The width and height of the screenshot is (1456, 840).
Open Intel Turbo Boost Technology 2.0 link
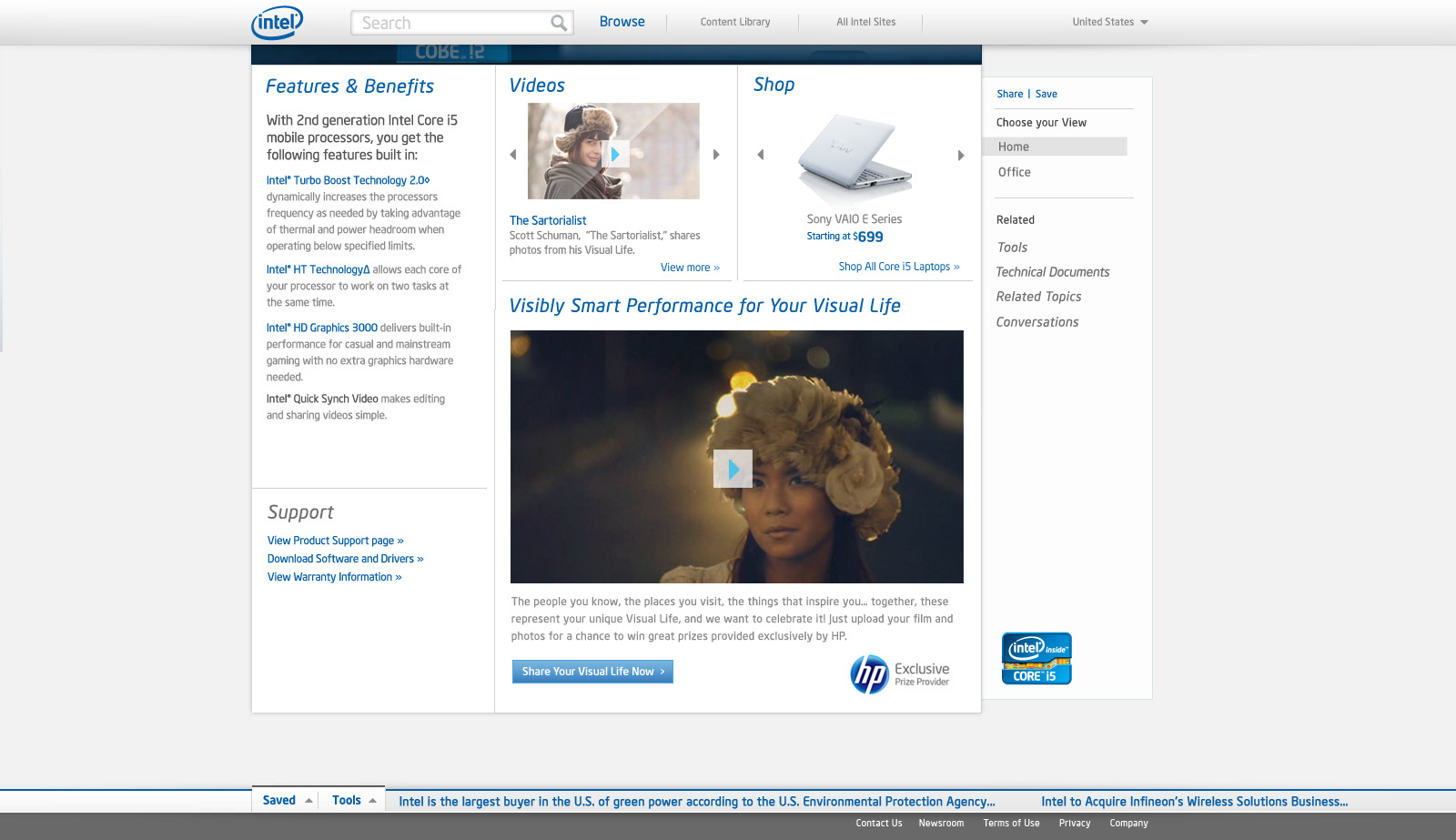348,180
